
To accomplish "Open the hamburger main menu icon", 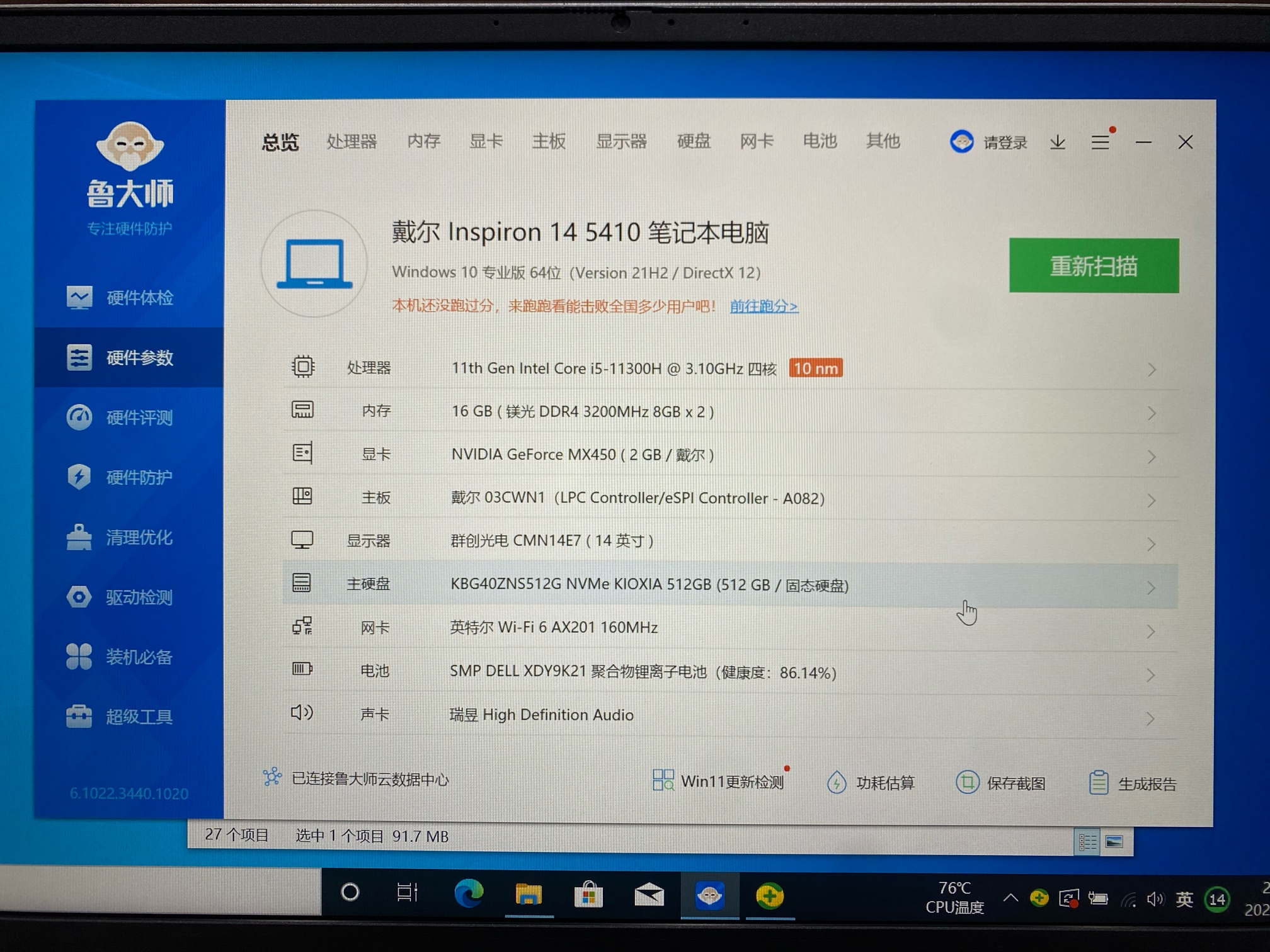I will [1100, 143].
